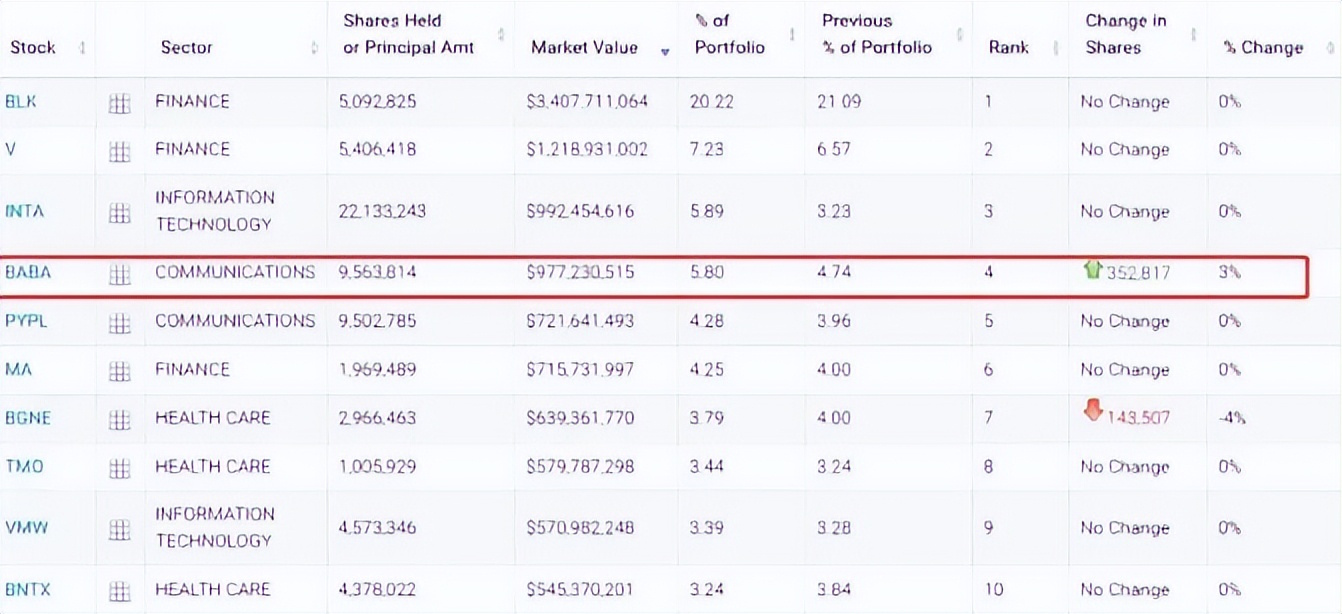The height and width of the screenshot is (614, 1342).
Task: Open the grid icon in VMW row
Action: [120, 529]
